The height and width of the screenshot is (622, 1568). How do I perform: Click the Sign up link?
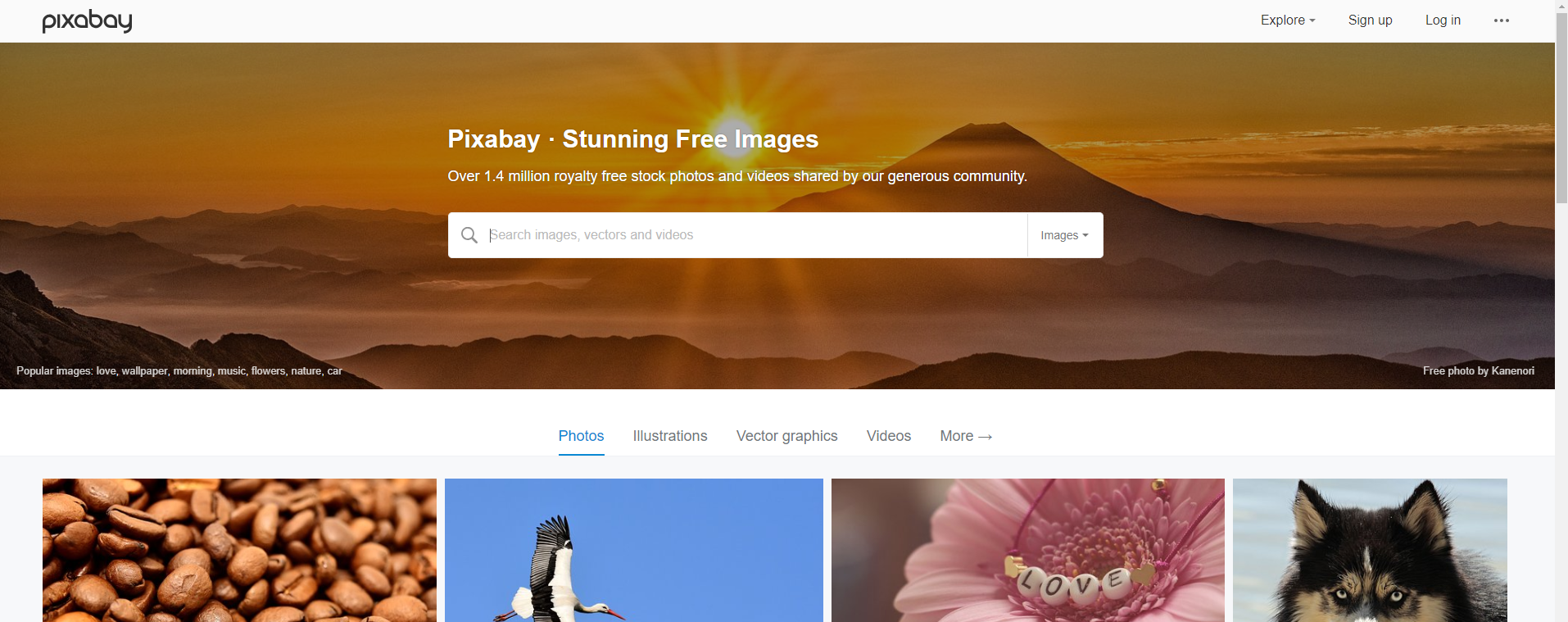coord(1370,20)
